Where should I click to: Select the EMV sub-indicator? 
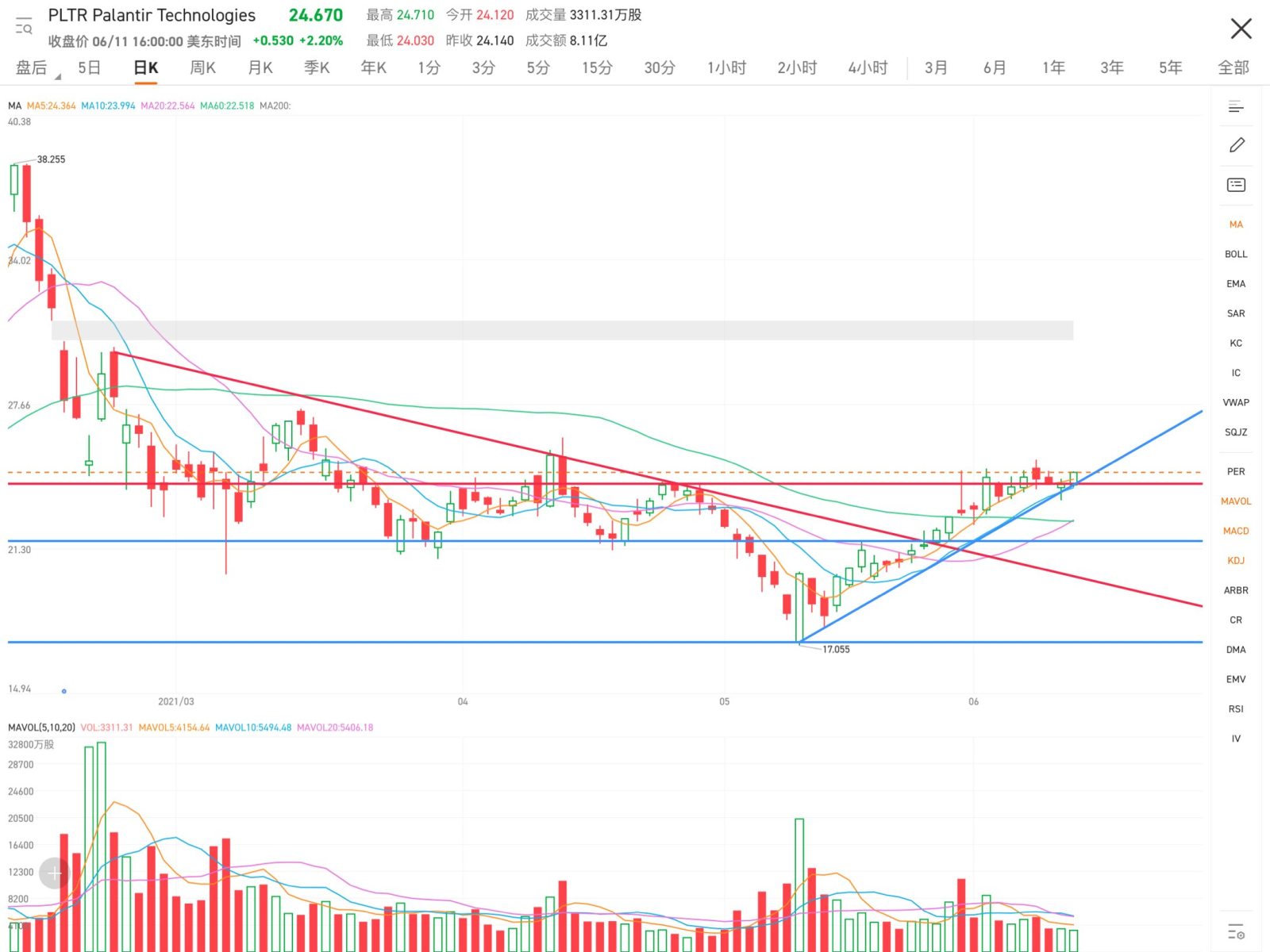click(x=1236, y=680)
